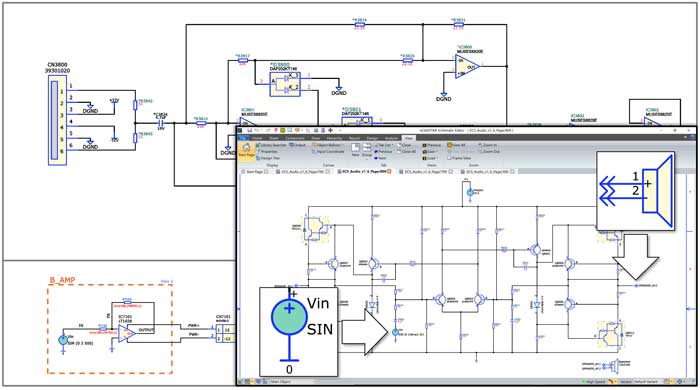This screenshot has width=700, height=390.
Task: Click the B_AMP block label
Action: tap(62, 280)
